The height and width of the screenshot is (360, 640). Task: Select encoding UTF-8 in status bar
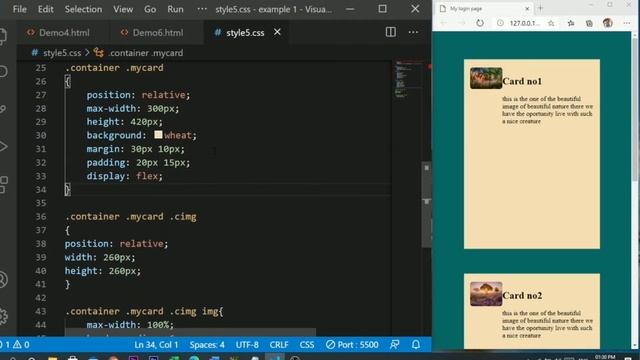247,344
